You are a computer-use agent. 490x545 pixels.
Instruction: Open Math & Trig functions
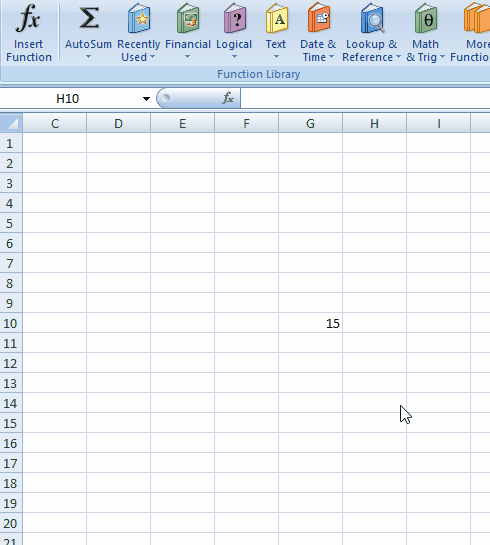tap(425, 33)
